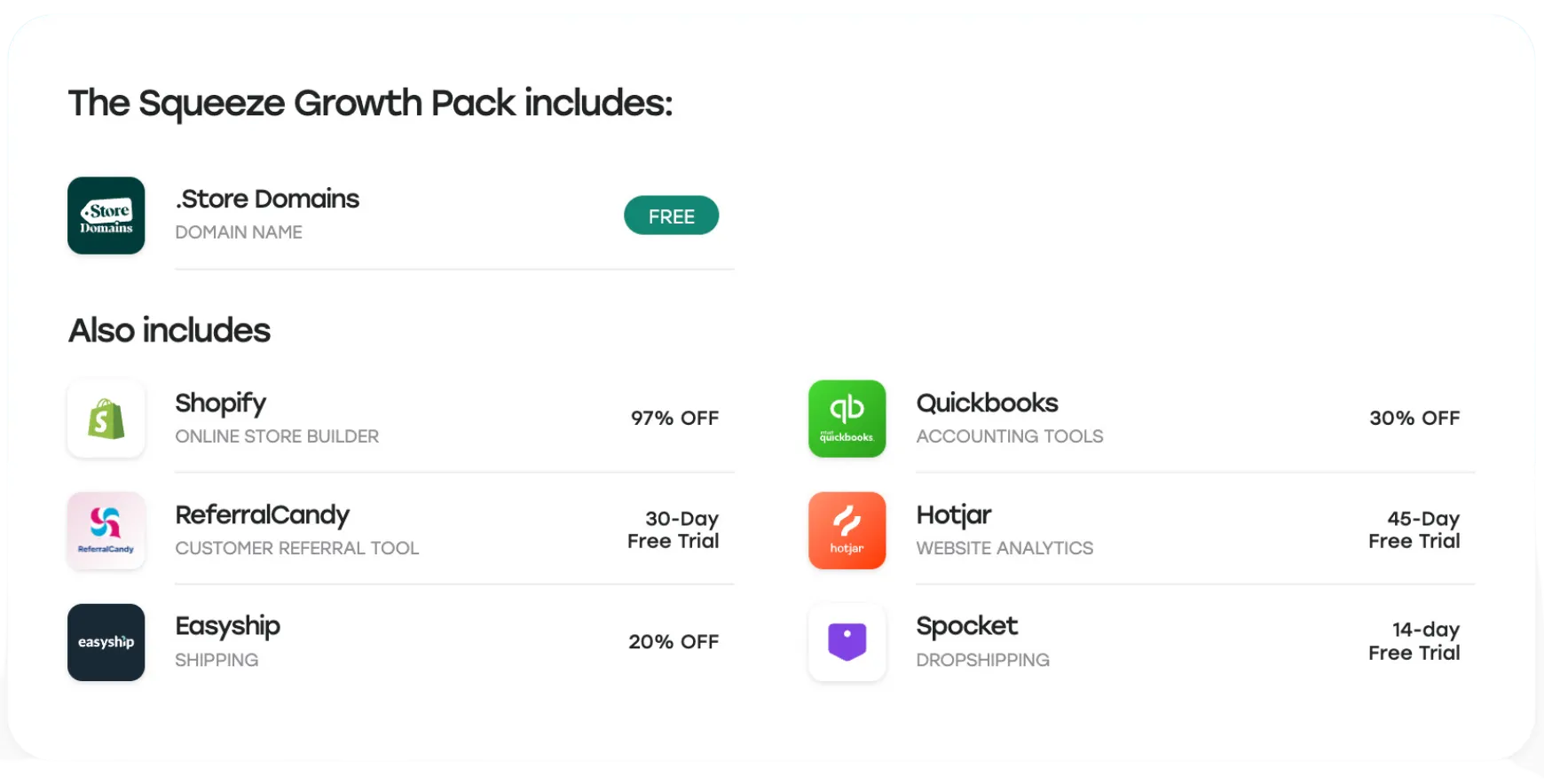Click the green FREE badge button

[672, 216]
